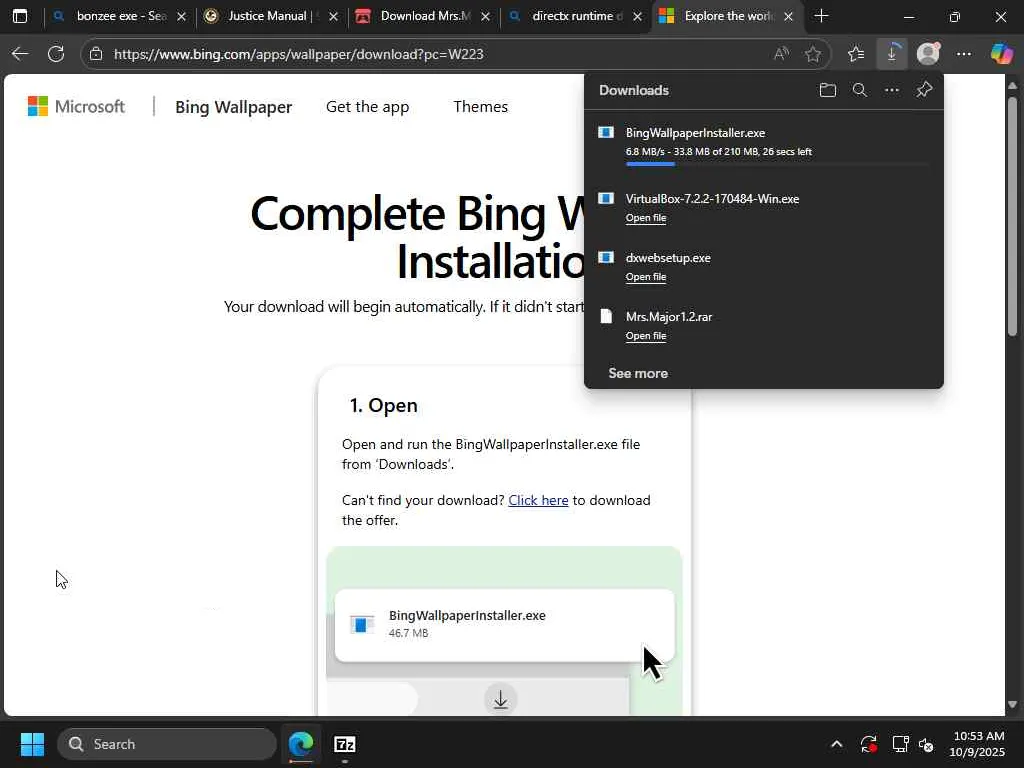The width and height of the screenshot is (1024, 768).
Task: Pin the Downloads panel
Action: click(924, 90)
